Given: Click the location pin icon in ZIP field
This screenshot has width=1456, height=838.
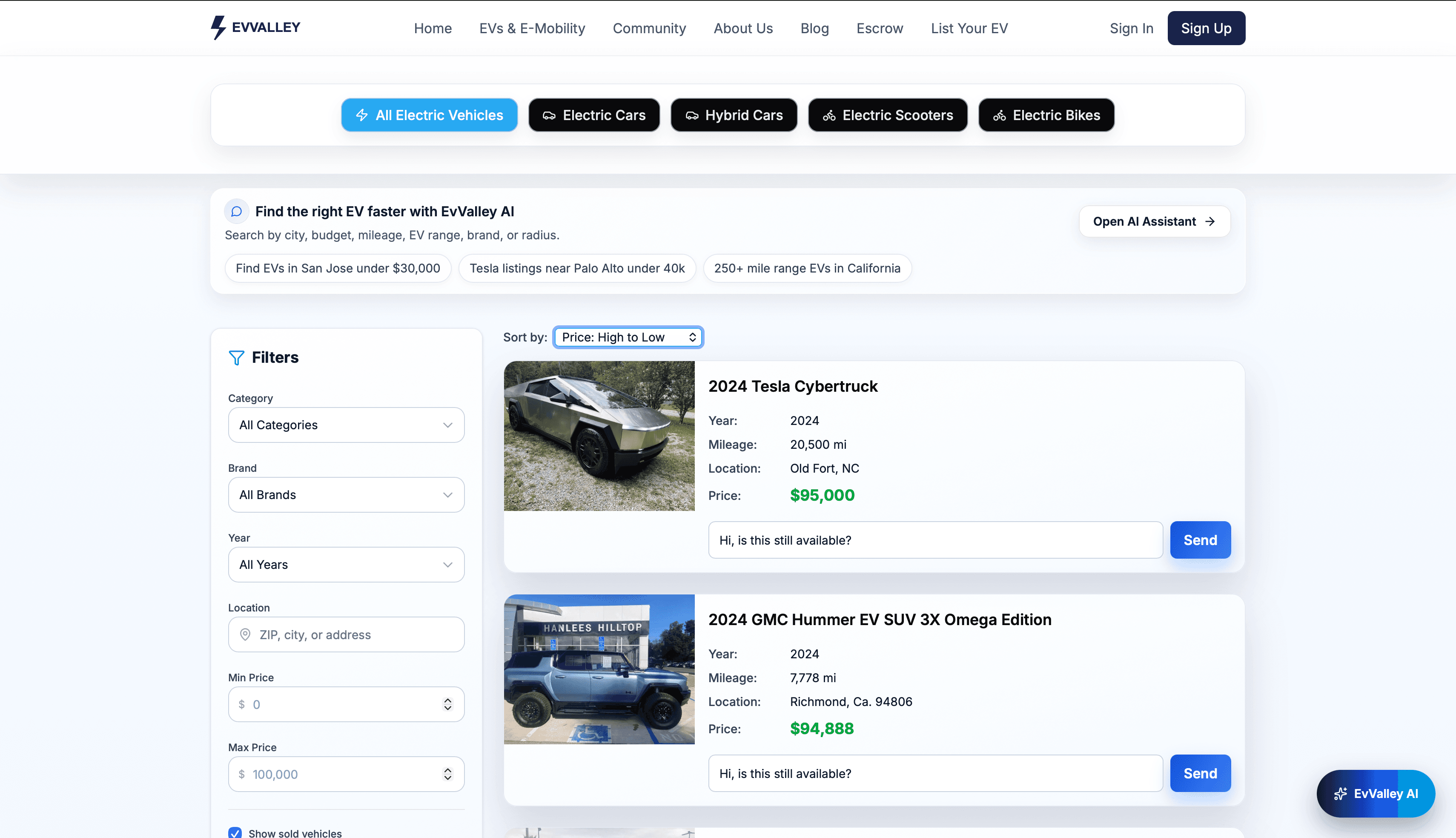Looking at the screenshot, I should pyautogui.click(x=246, y=634).
